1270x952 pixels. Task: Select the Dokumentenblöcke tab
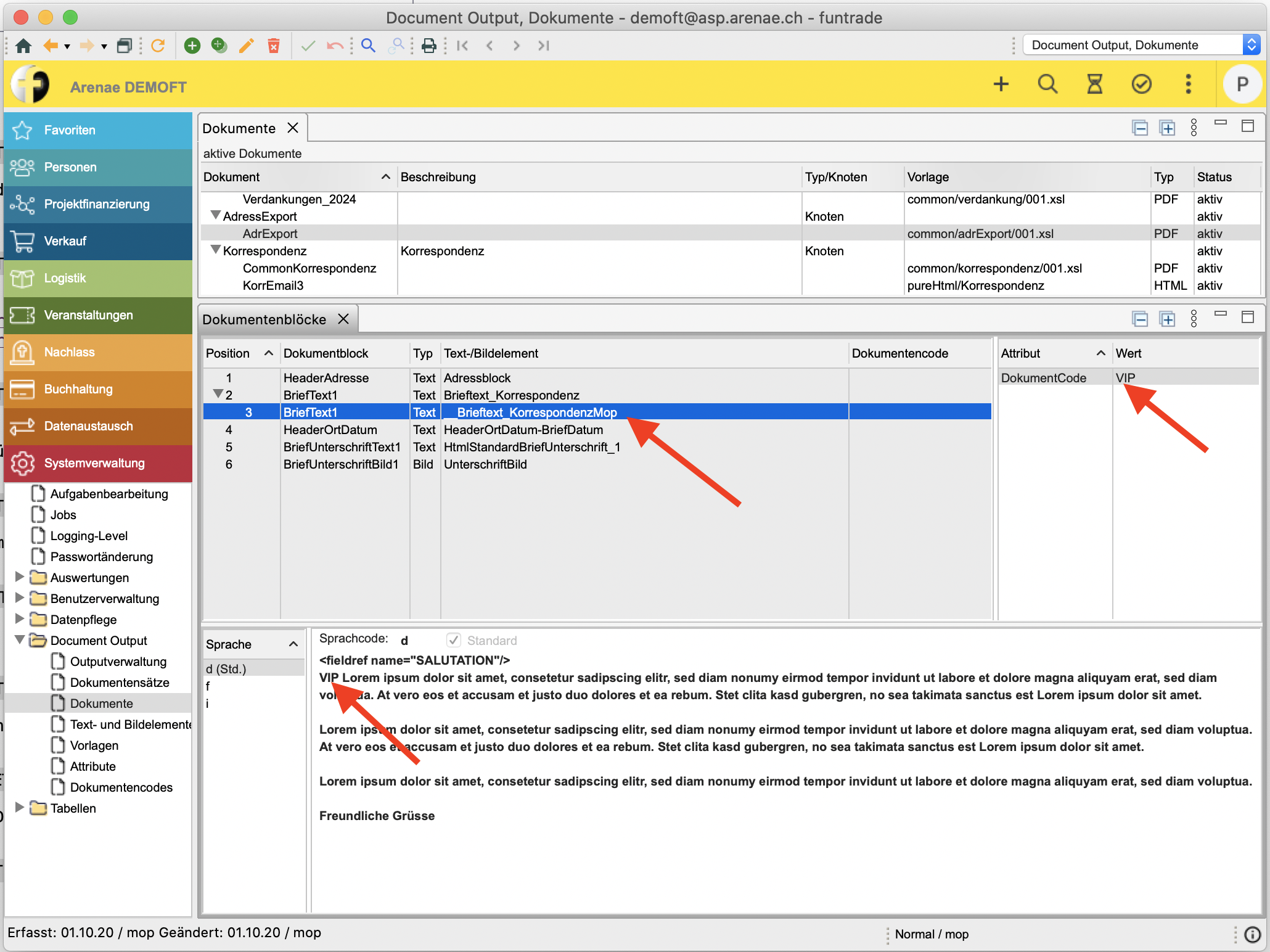264,319
